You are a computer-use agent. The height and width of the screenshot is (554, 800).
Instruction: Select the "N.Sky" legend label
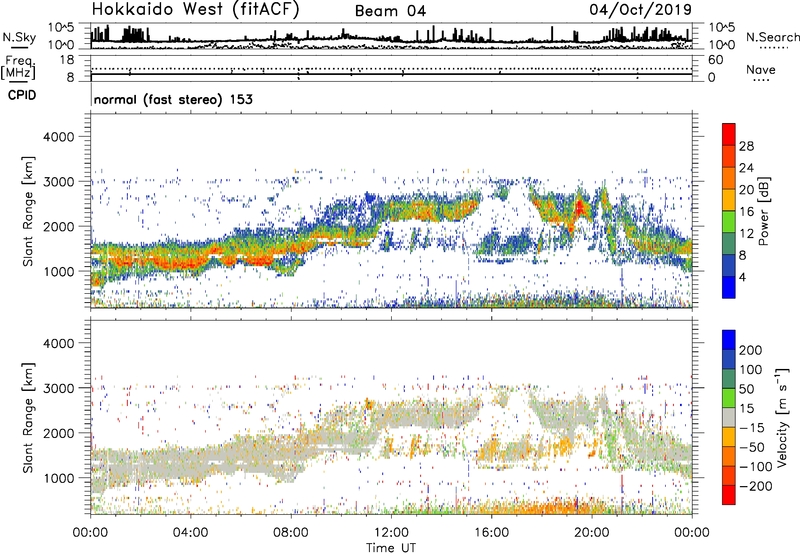click(x=19, y=37)
